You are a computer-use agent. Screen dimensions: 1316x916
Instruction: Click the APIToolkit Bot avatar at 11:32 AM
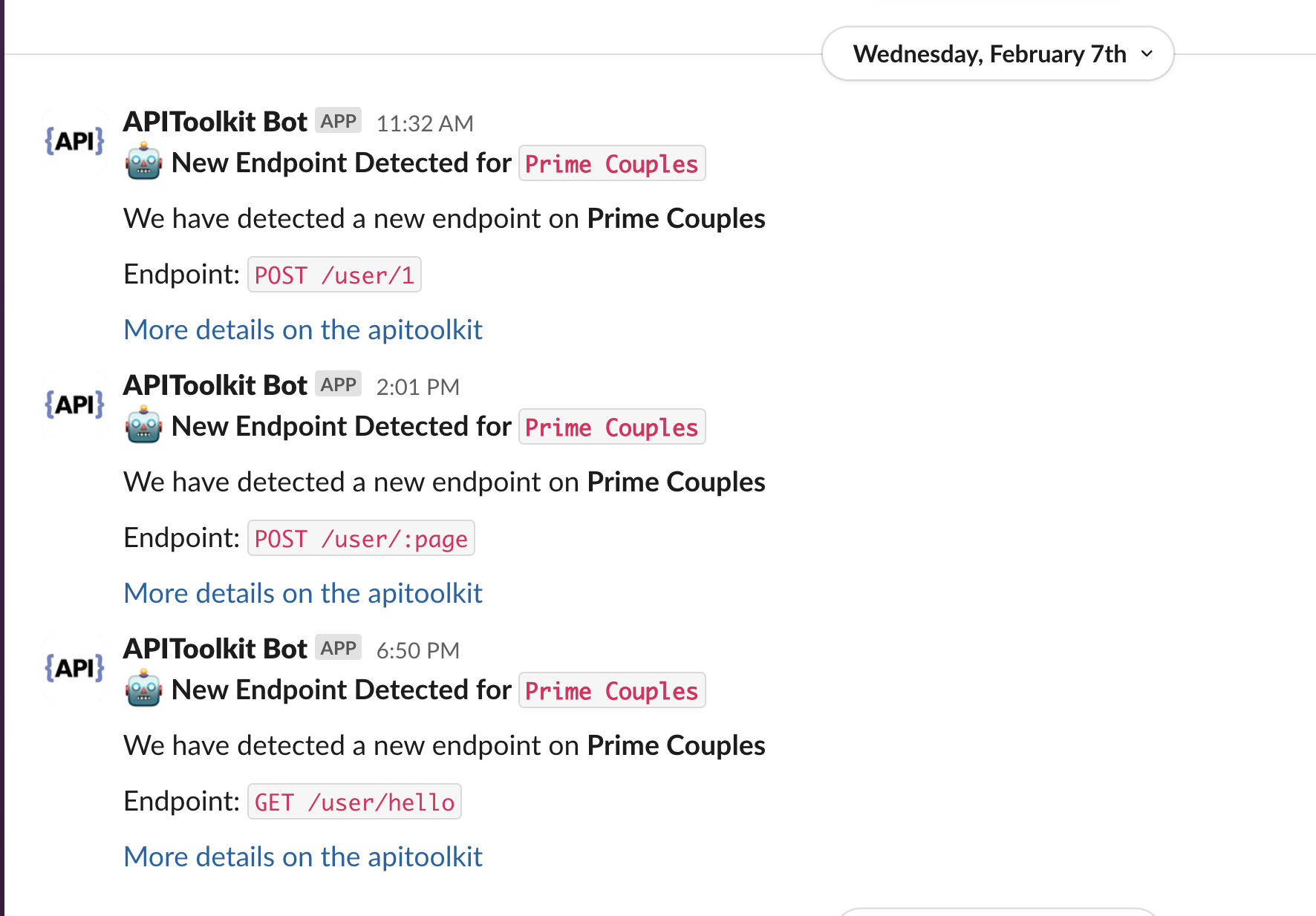coord(75,141)
